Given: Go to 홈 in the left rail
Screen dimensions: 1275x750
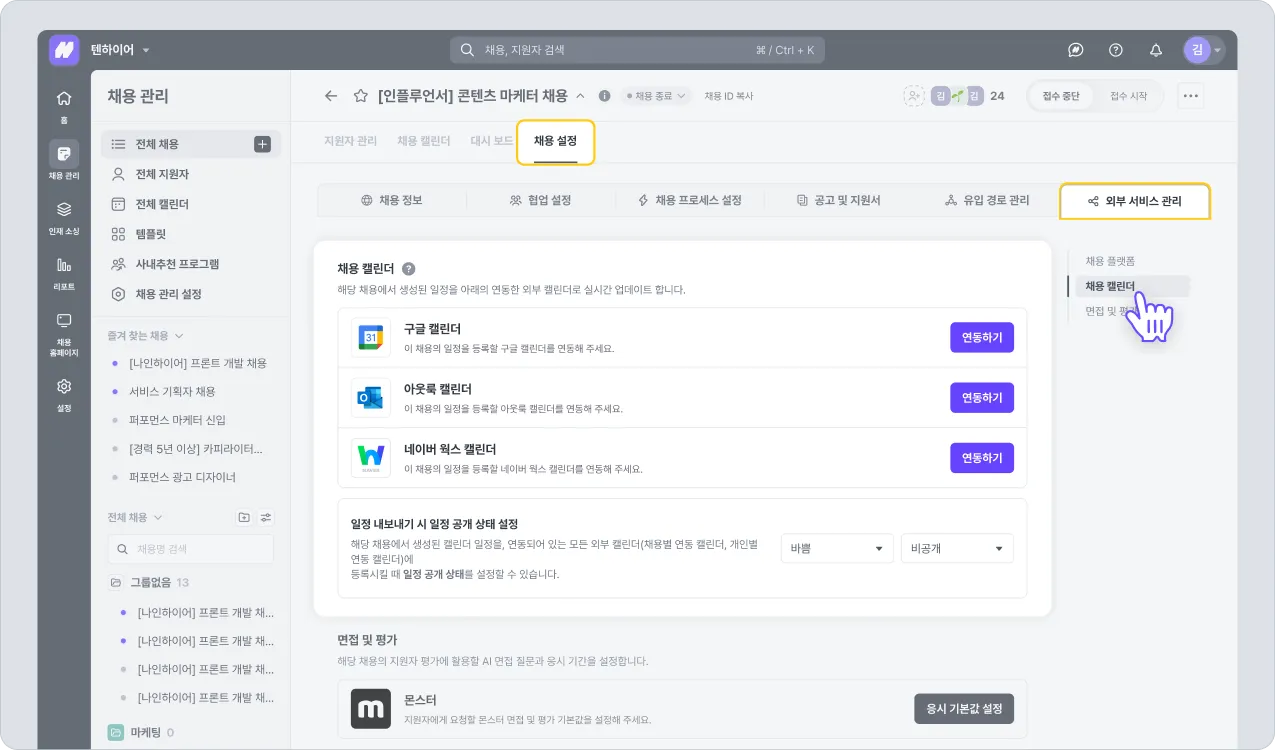Looking at the screenshot, I should click(64, 106).
